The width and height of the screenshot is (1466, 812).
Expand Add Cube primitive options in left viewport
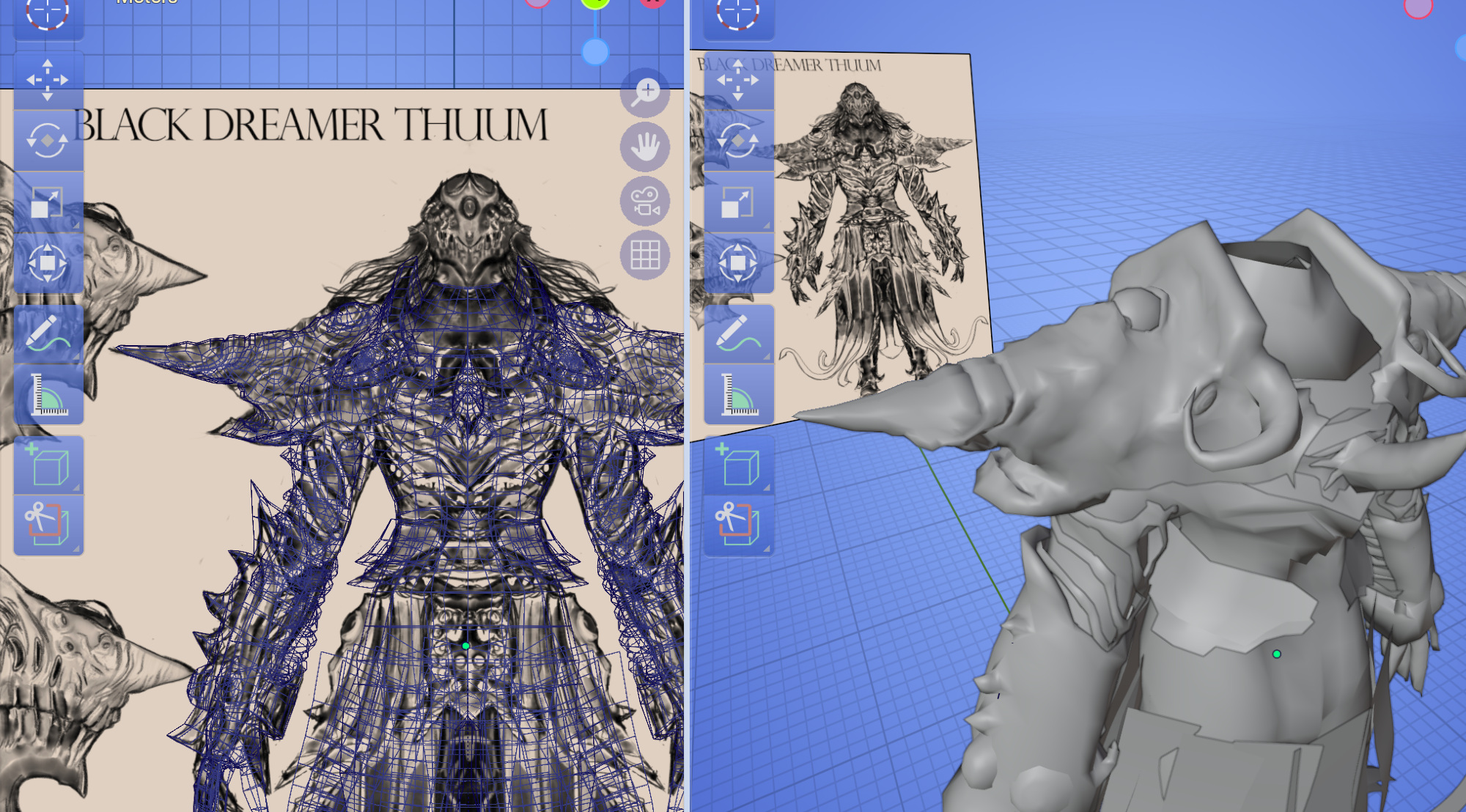(x=76, y=487)
